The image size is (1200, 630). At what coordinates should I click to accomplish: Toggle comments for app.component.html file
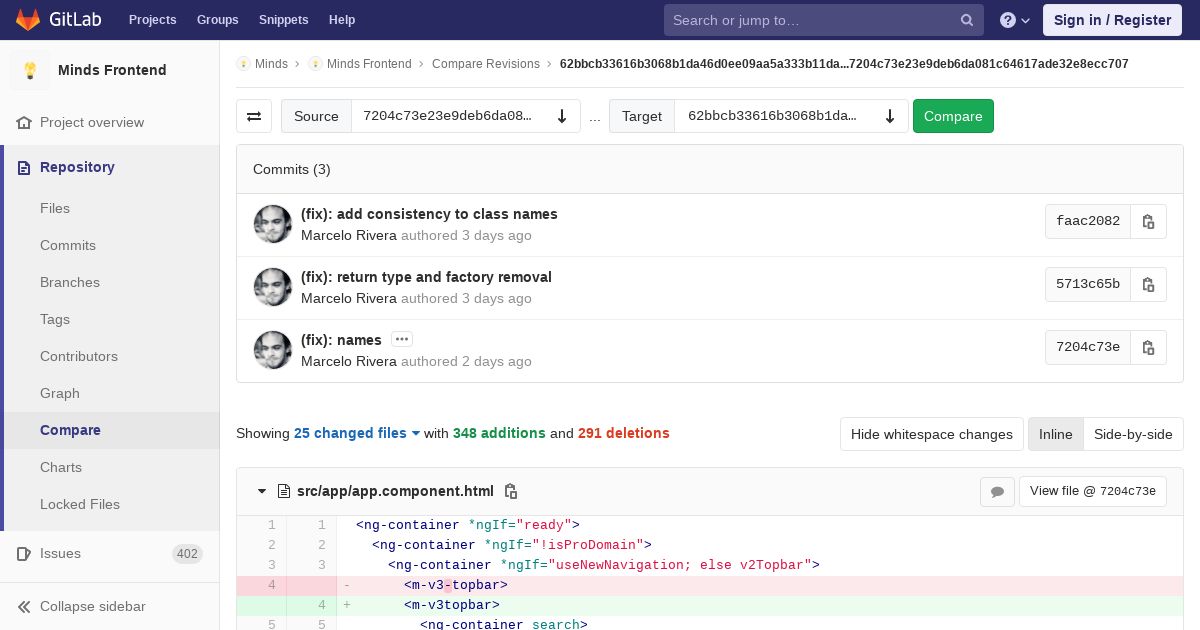pyautogui.click(x=997, y=491)
